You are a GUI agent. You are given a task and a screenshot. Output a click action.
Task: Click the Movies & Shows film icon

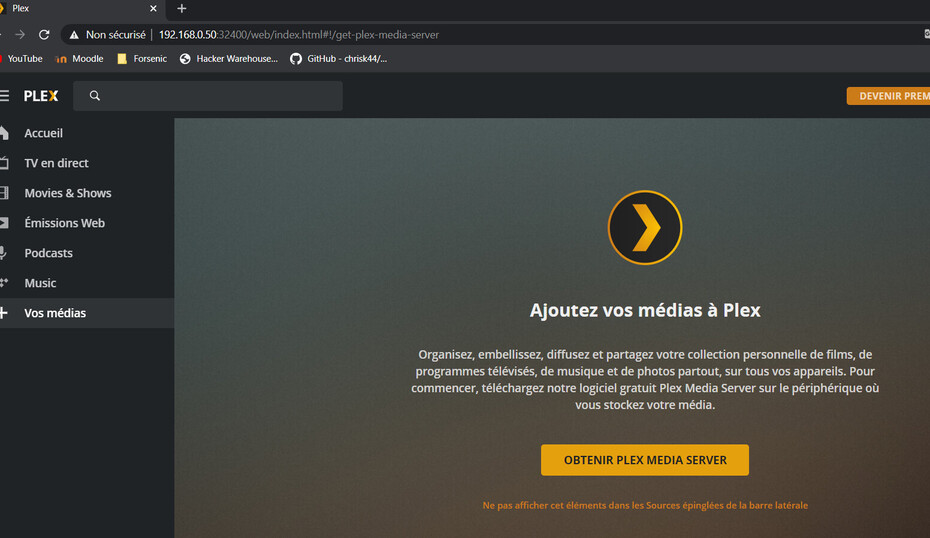click(x=4, y=193)
